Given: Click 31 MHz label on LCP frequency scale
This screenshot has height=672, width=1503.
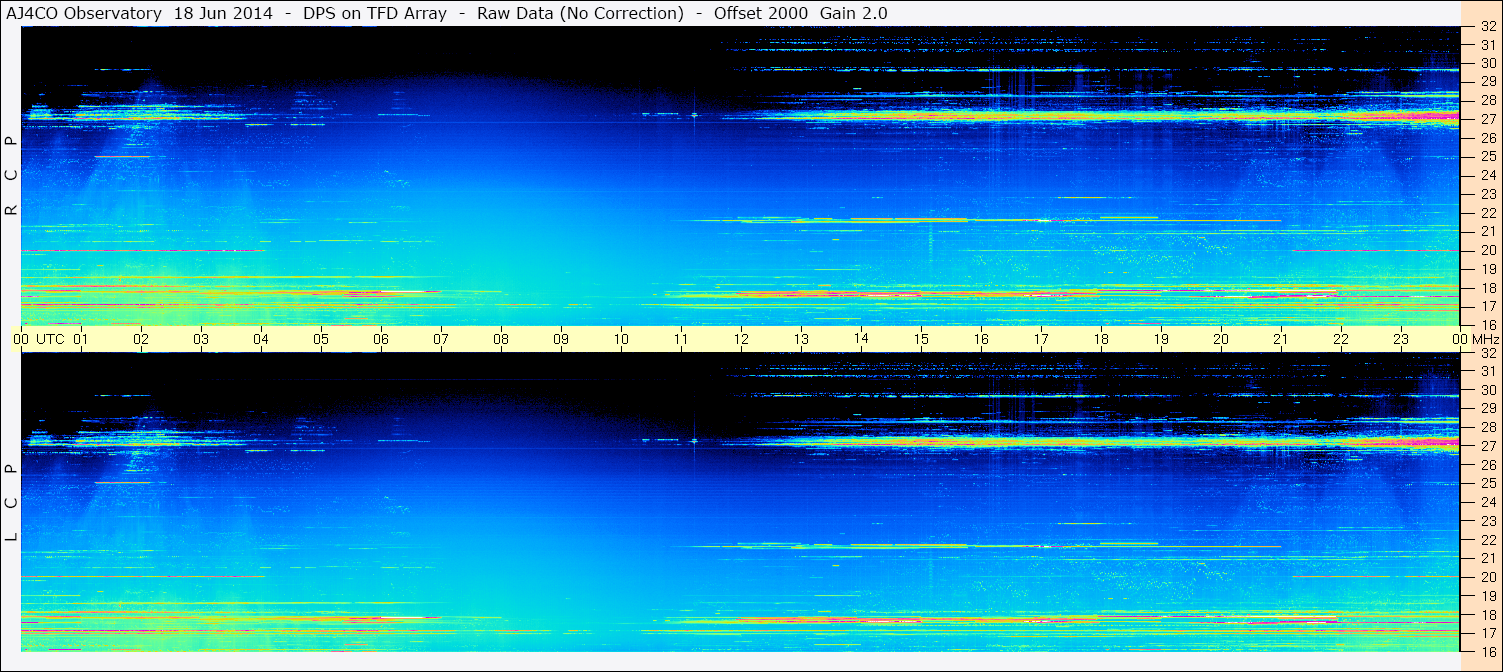Looking at the screenshot, I should [1487, 371].
